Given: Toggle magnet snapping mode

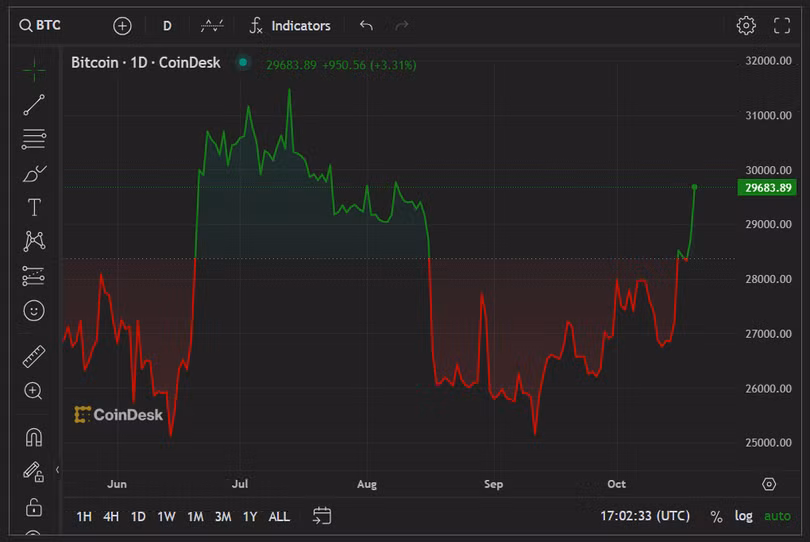Looking at the screenshot, I should tap(34, 437).
